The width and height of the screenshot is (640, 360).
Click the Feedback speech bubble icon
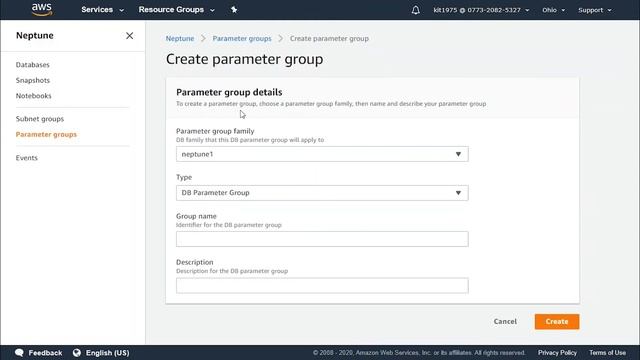point(19,353)
